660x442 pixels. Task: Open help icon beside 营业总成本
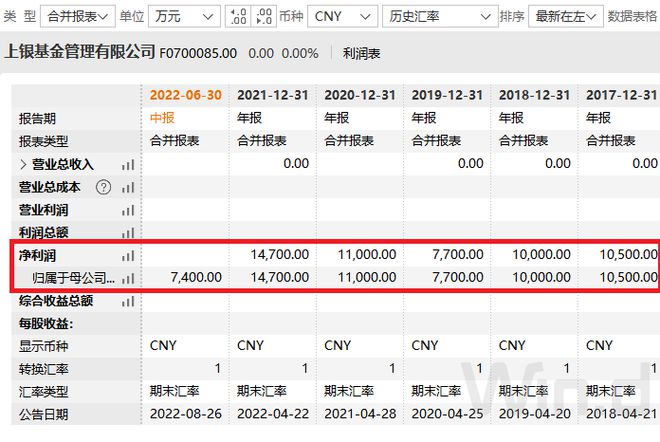(x=104, y=187)
